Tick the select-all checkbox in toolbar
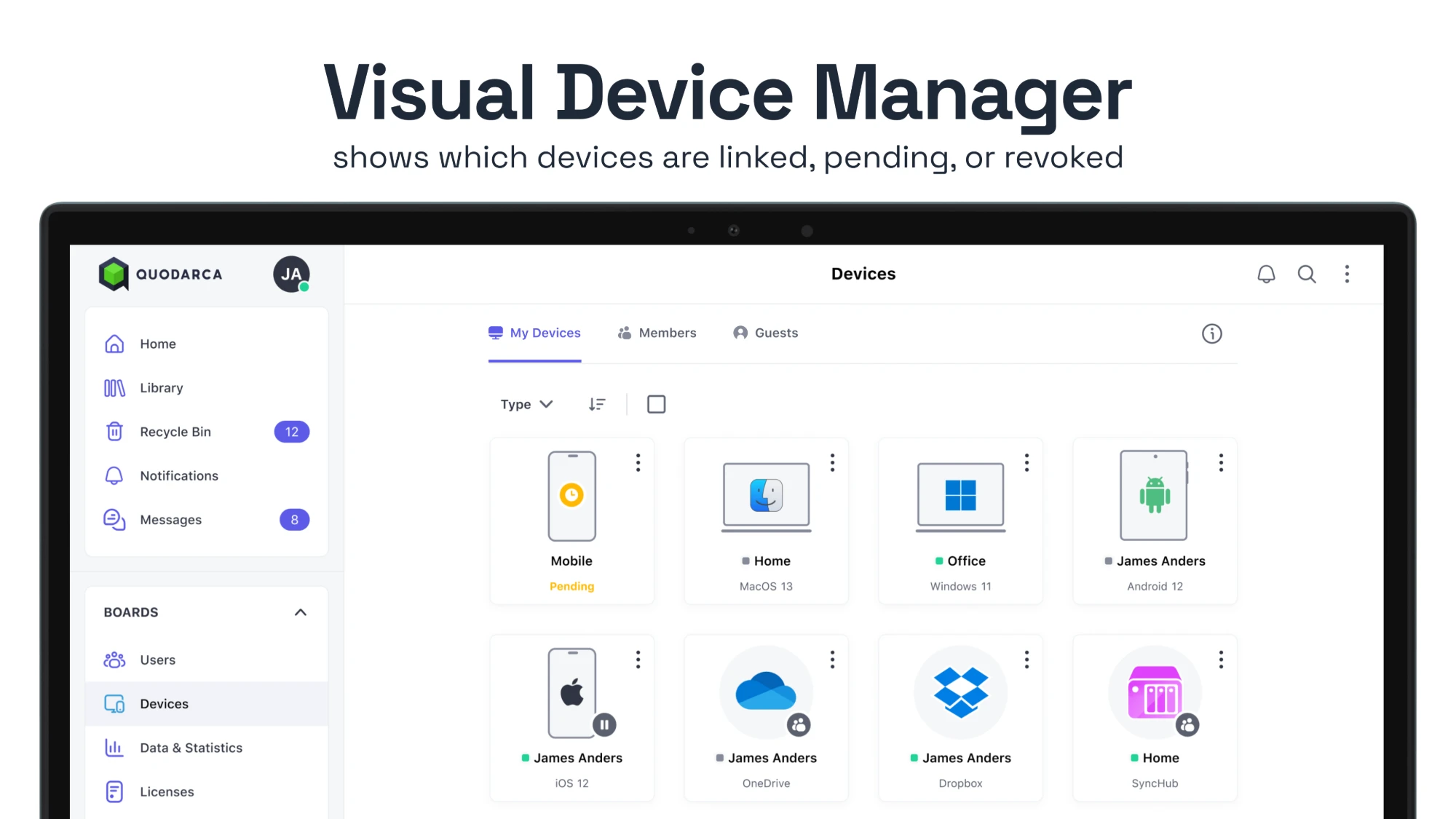This screenshot has width=1456, height=819. 656,404
